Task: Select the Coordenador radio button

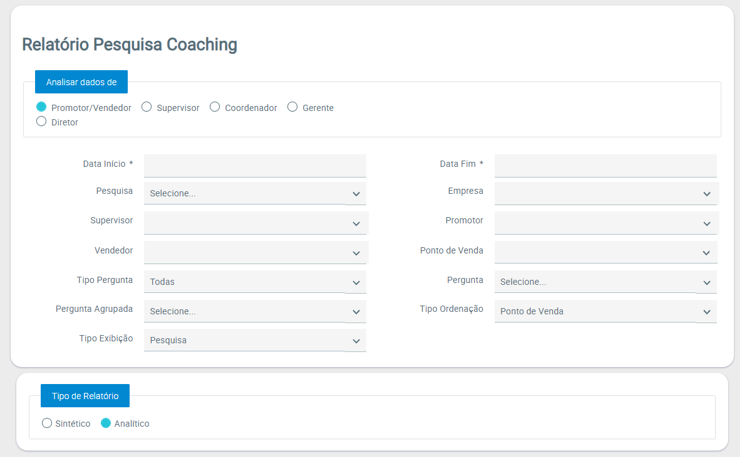Action: tap(215, 107)
